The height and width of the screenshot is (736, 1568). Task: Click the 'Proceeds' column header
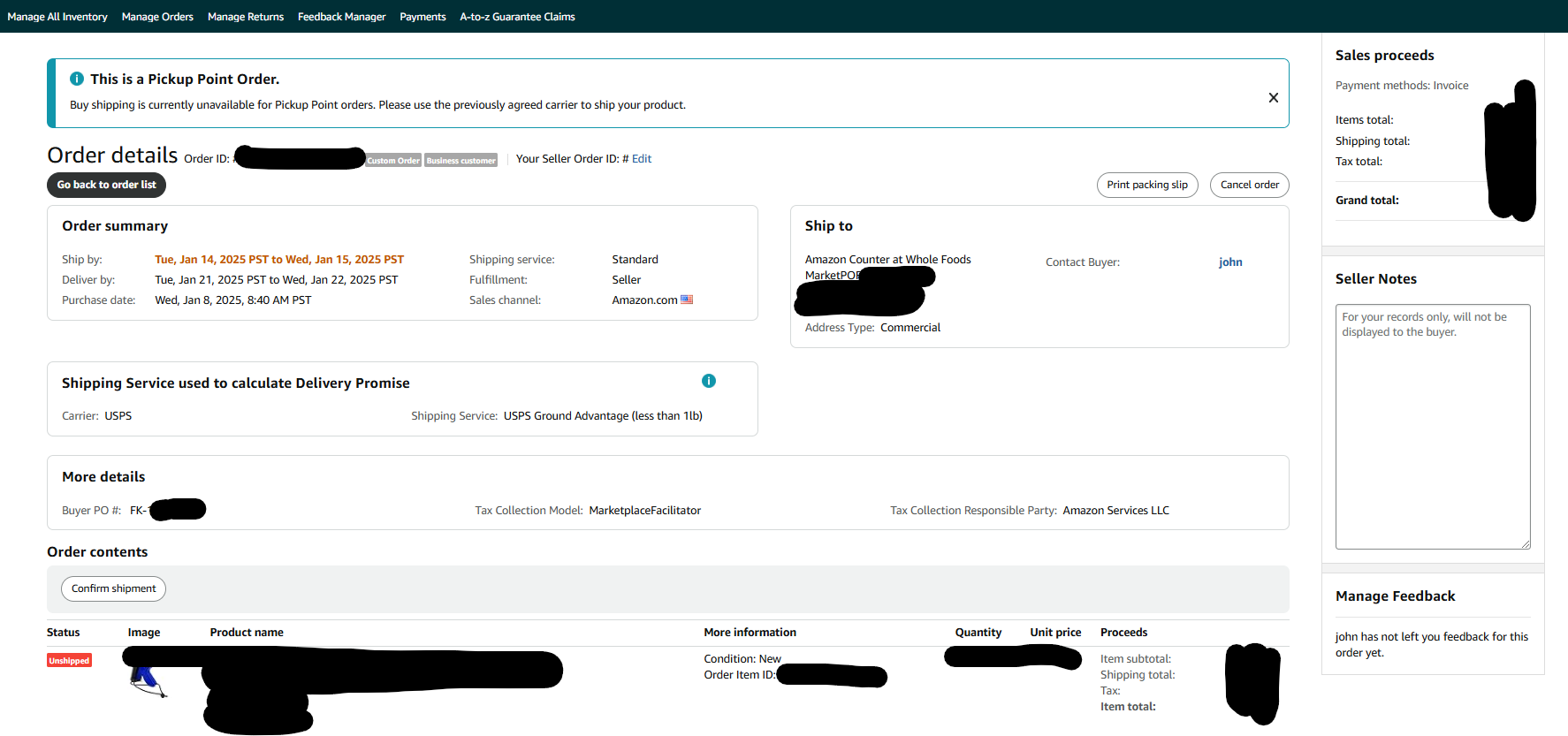pos(1123,633)
